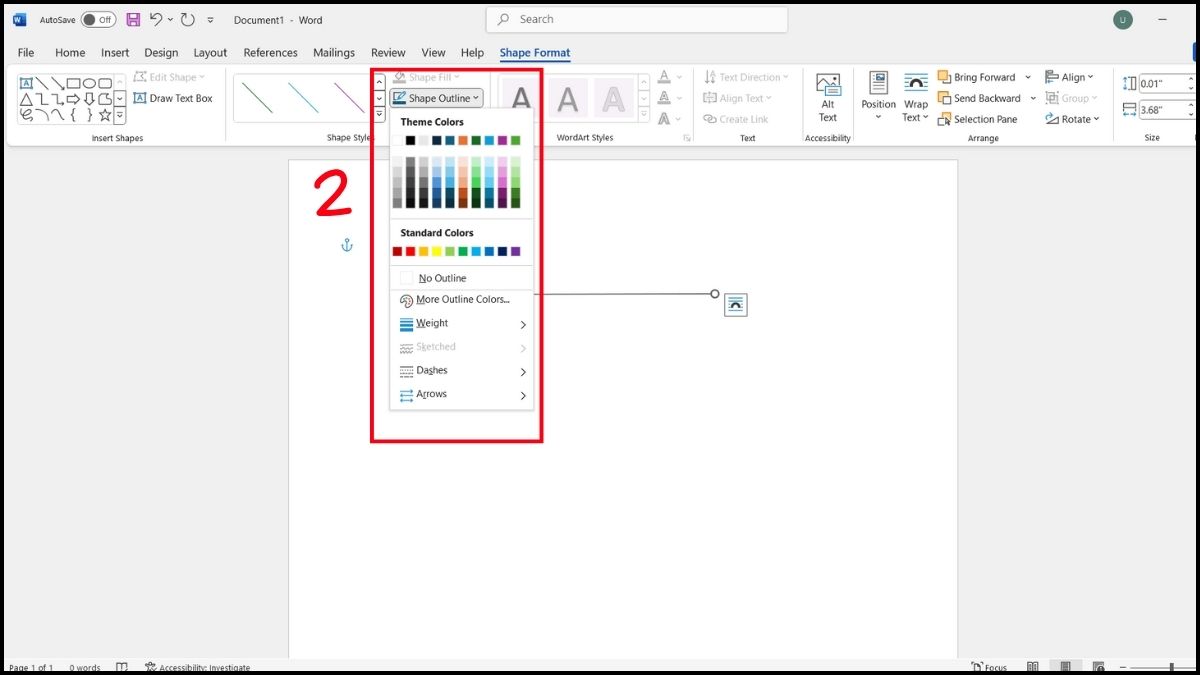Apply the green line shape style
1200x675 pixels.
(x=257, y=97)
